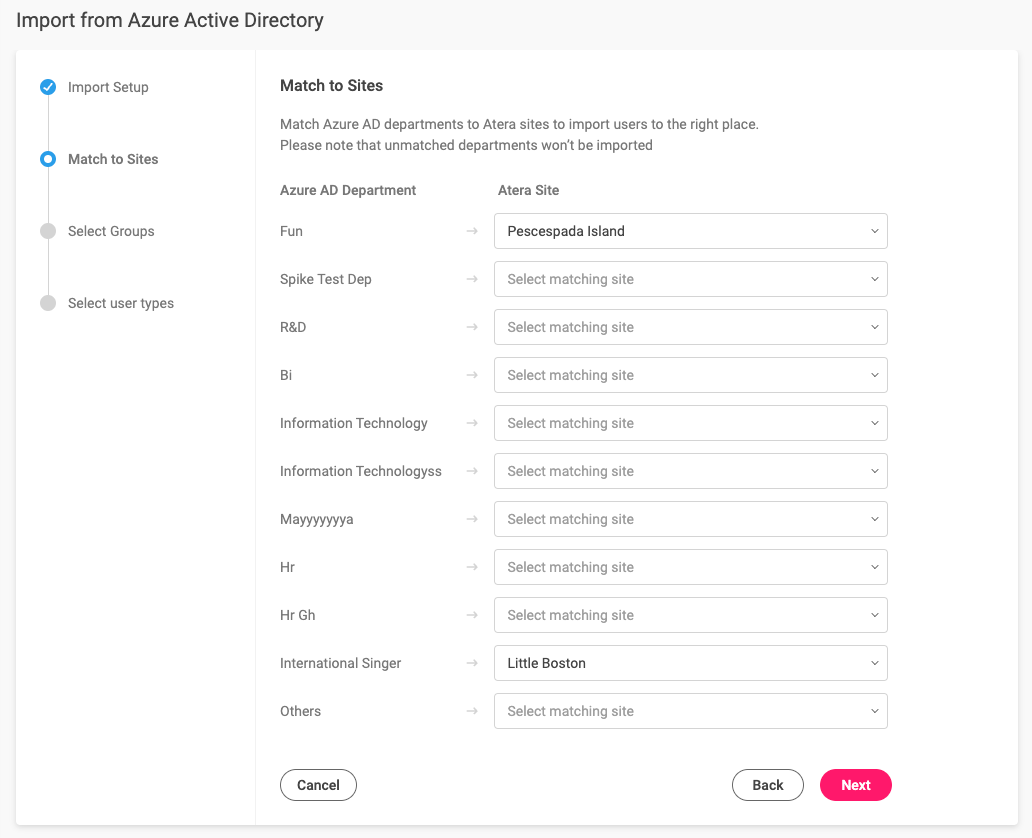Click the arrow icon beside R&D department

point(472,327)
